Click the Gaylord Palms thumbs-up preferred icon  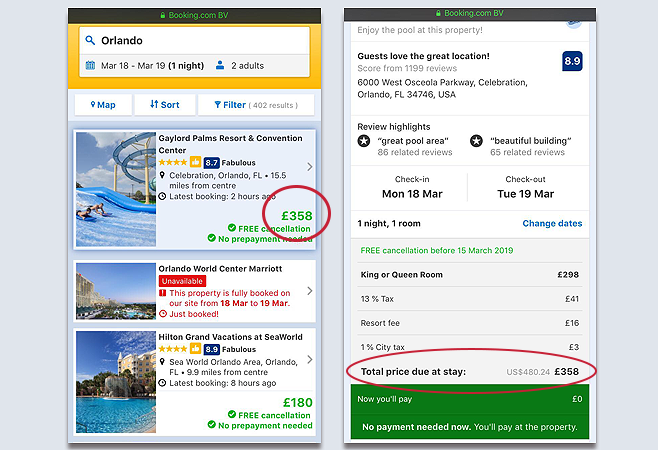(195, 162)
